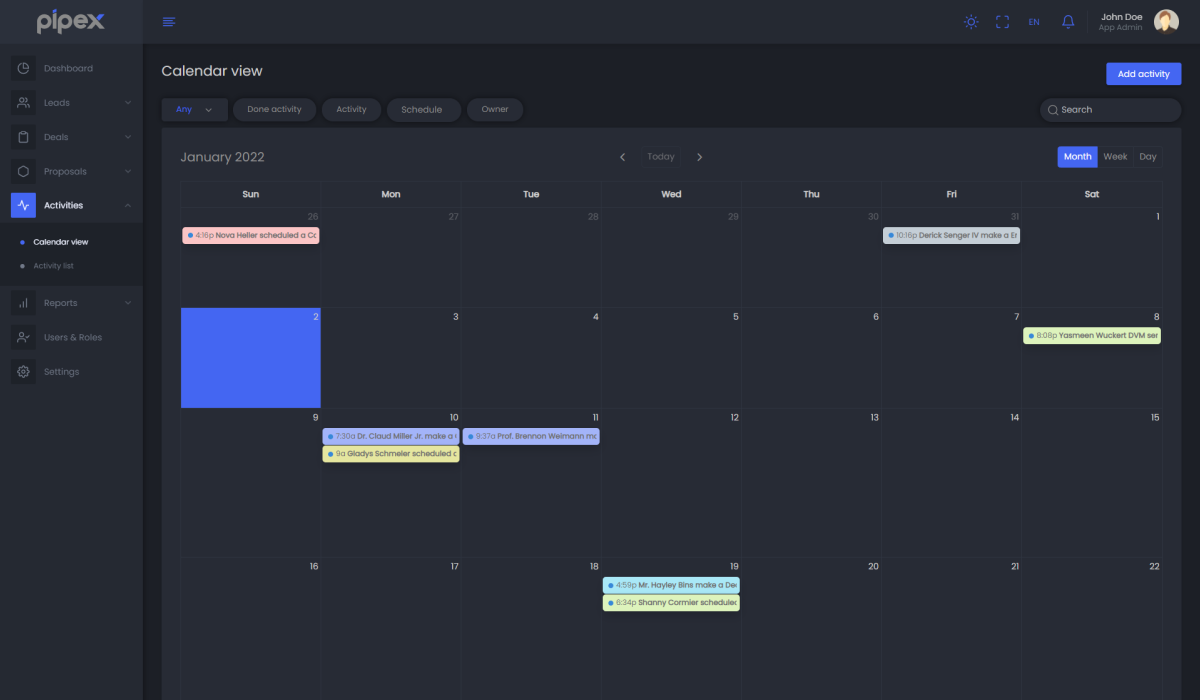Select the highlighted blue January 2 cell
Viewport: 1200px width, 700px height.
pos(250,358)
